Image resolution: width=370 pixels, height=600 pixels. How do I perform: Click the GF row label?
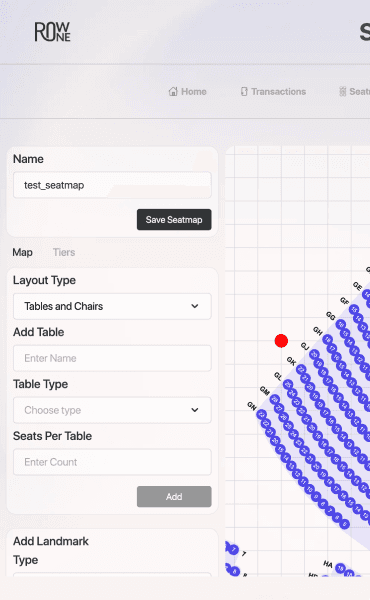tap(345, 301)
